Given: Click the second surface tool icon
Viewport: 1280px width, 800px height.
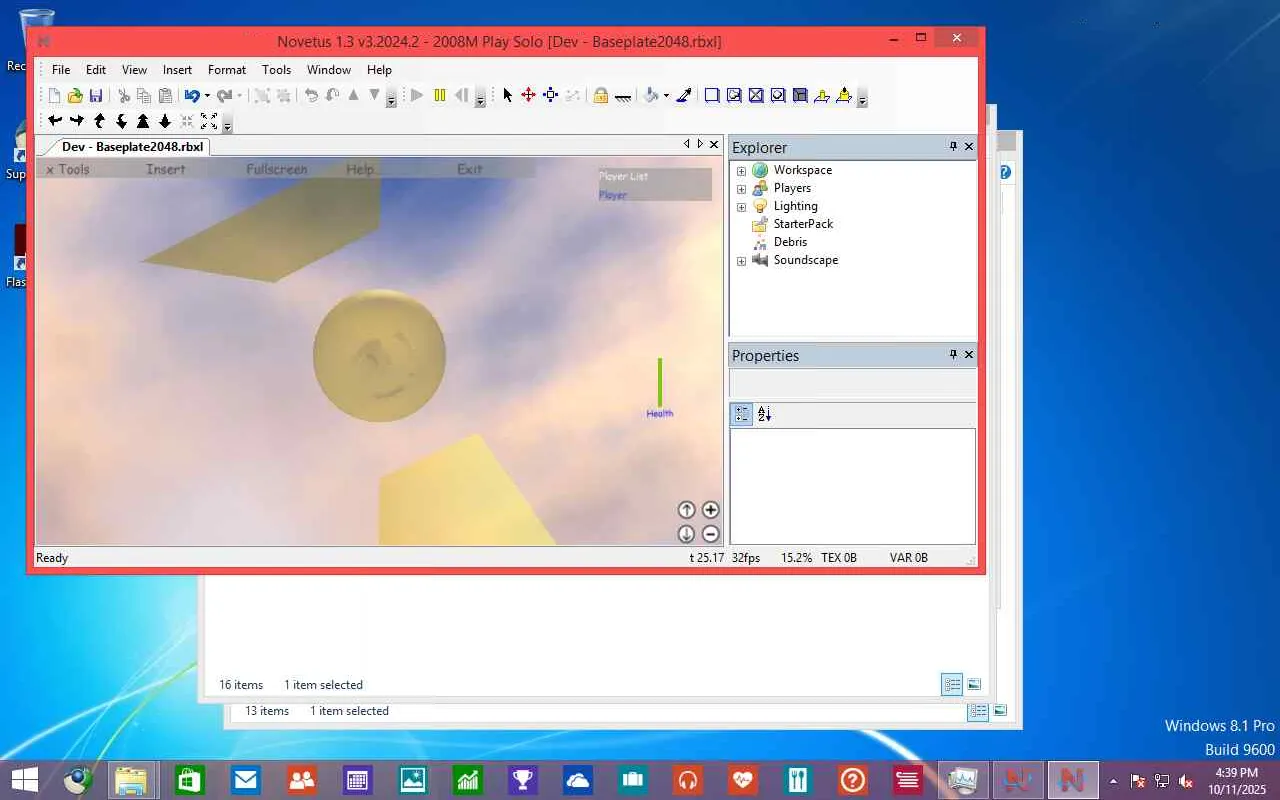Looking at the screenshot, I should (734, 96).
